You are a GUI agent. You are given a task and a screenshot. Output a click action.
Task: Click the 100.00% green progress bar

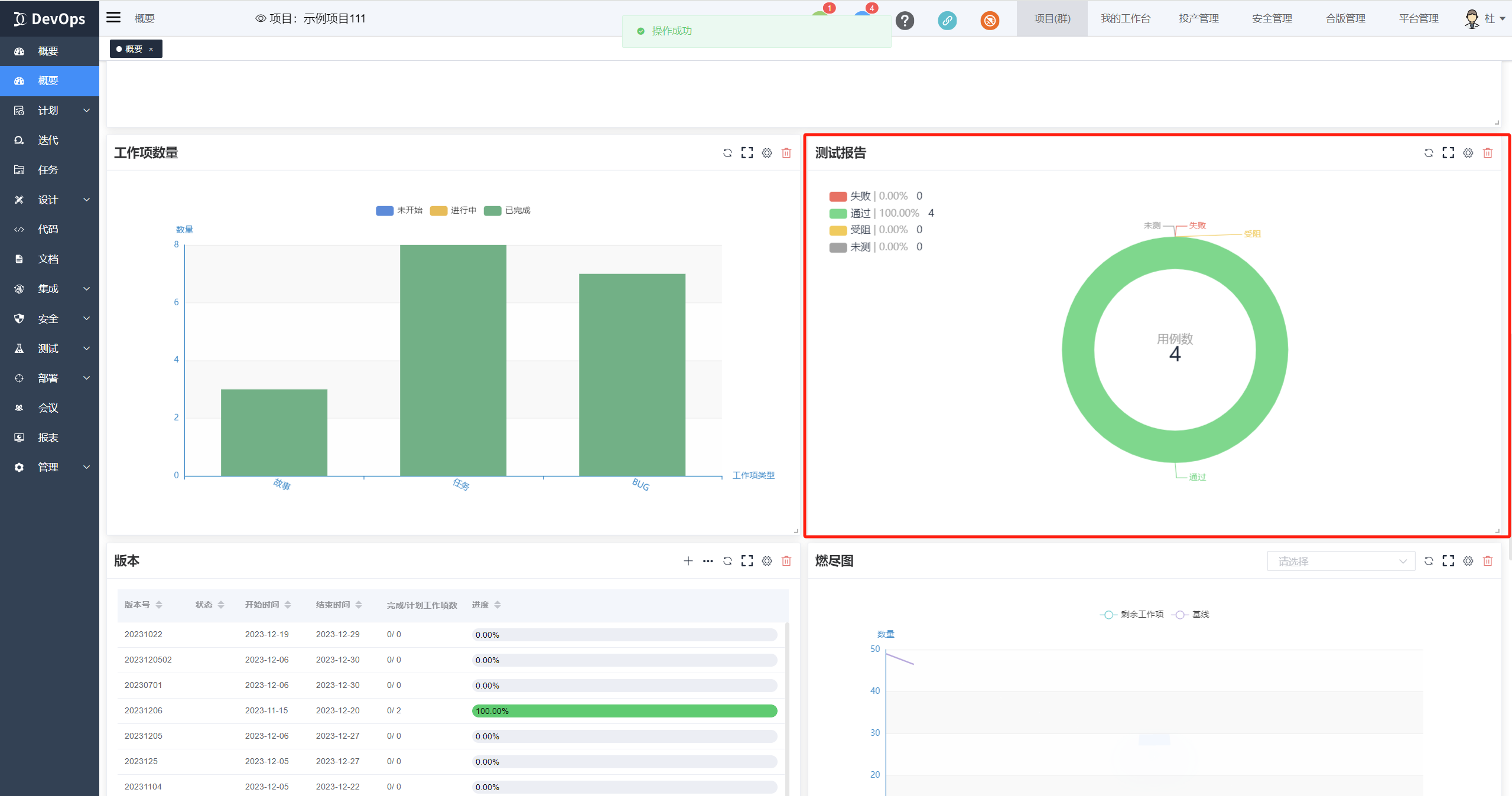624,711
